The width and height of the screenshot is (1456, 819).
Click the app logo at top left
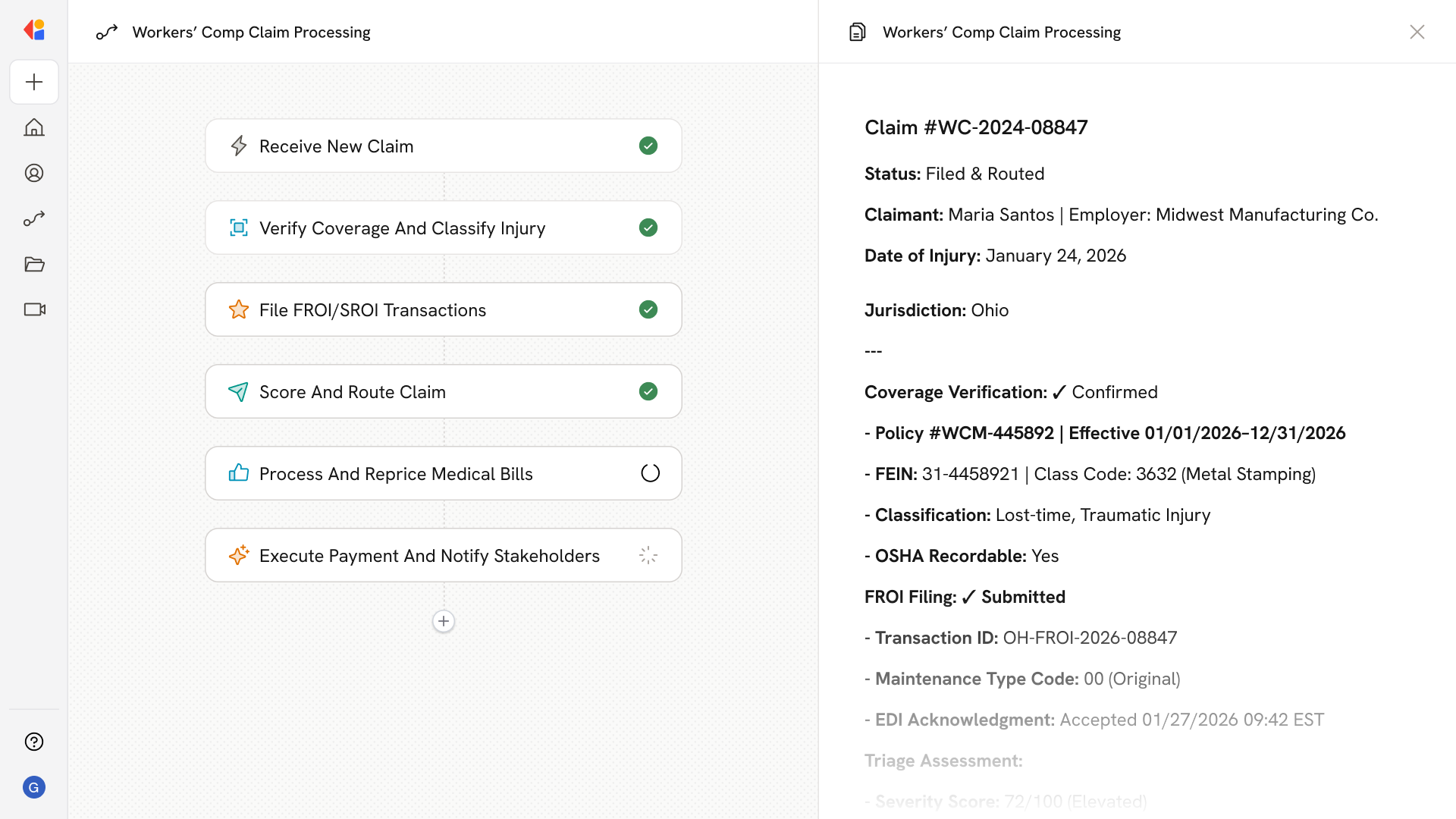coord(34,30)
